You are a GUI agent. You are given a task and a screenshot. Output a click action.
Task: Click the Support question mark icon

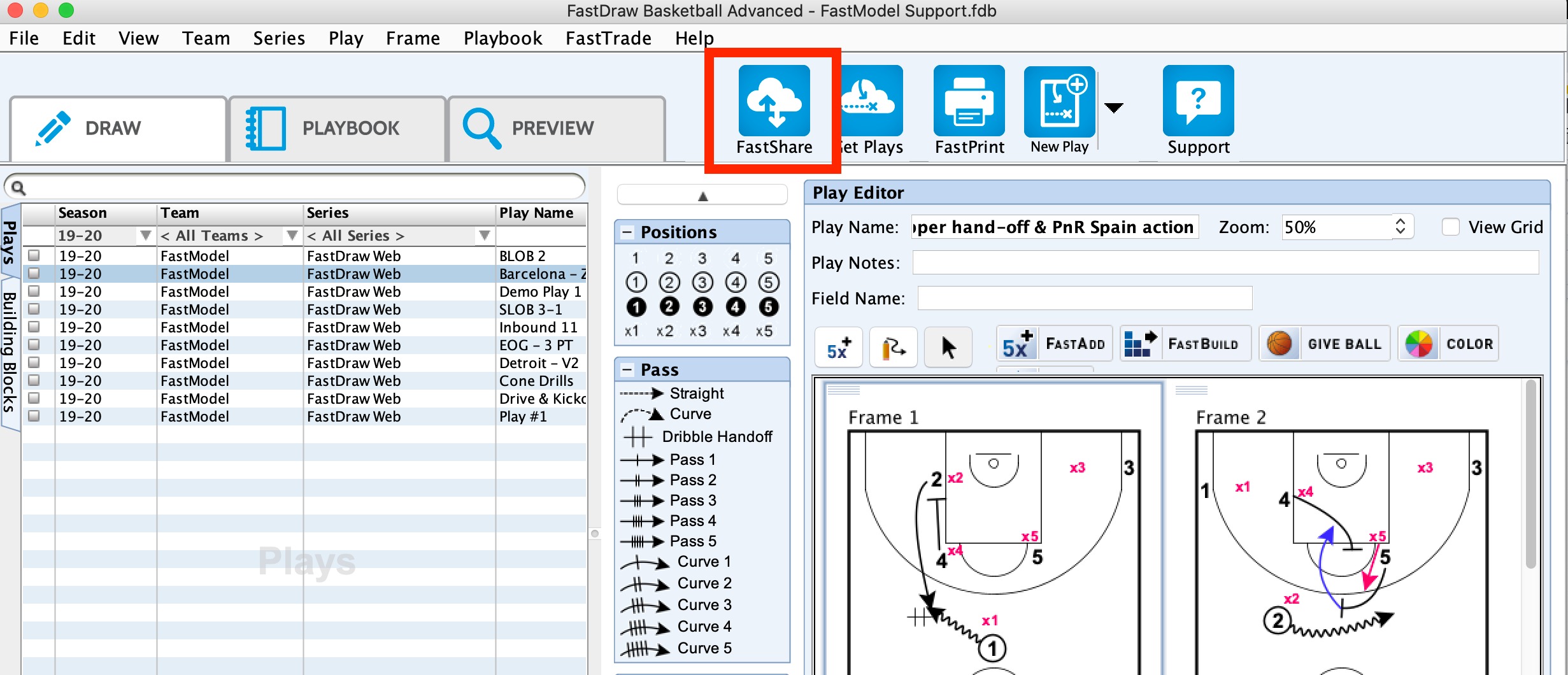(1198, 101)
